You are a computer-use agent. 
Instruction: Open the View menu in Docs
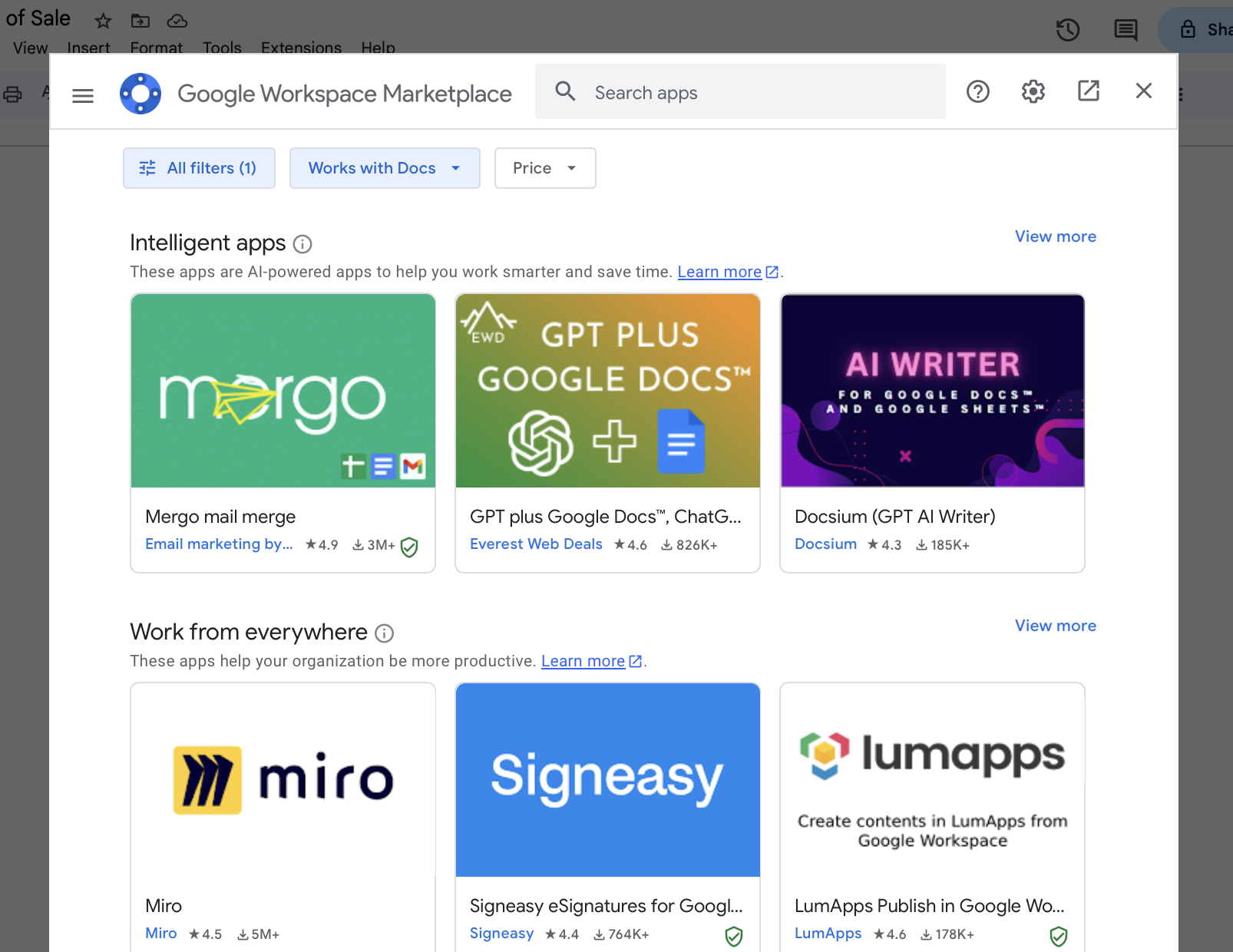30,48
